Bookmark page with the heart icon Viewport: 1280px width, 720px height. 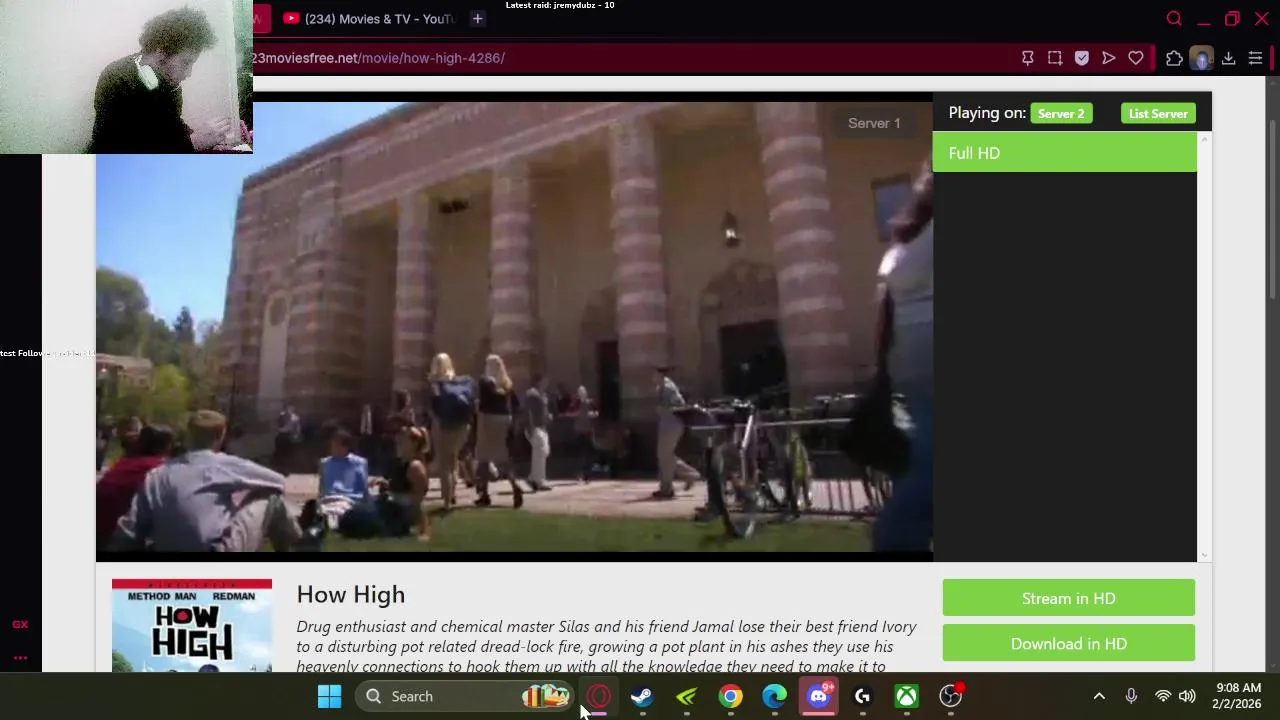tap(1136, 58)
